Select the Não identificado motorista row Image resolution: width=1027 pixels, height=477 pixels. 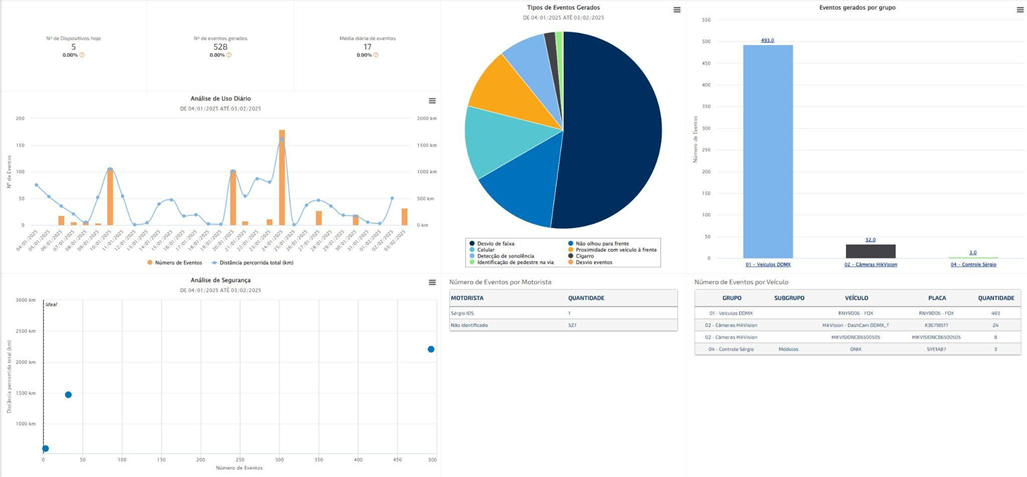pos(563,325)
